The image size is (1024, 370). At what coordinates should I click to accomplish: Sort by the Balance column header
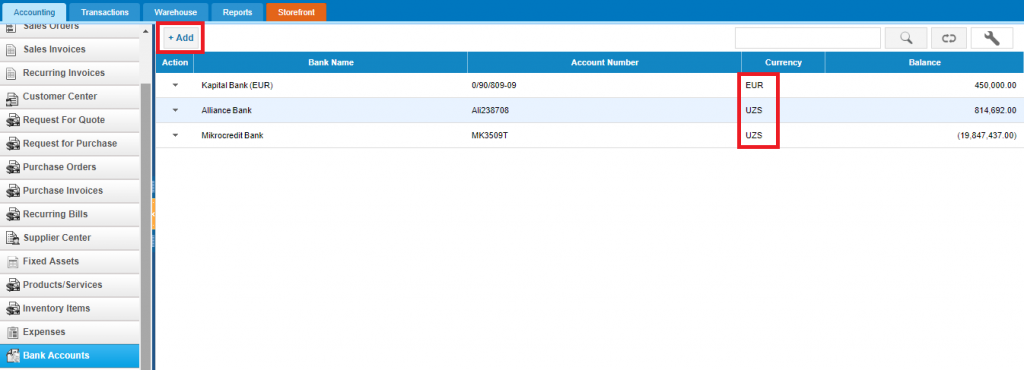[x=924, y=63]
